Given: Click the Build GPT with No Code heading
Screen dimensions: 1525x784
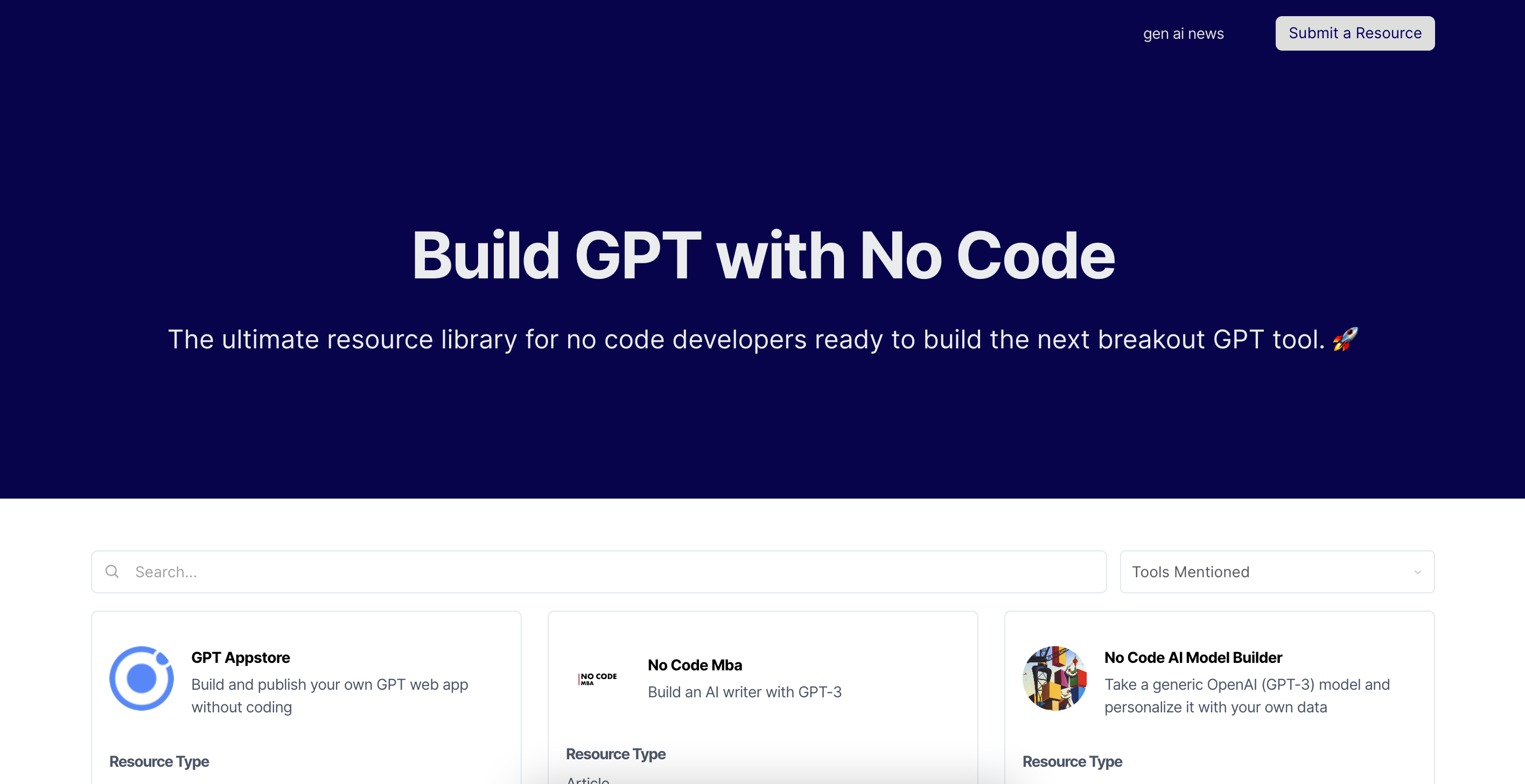Looking at the screenshot, I should coord(762,255).
